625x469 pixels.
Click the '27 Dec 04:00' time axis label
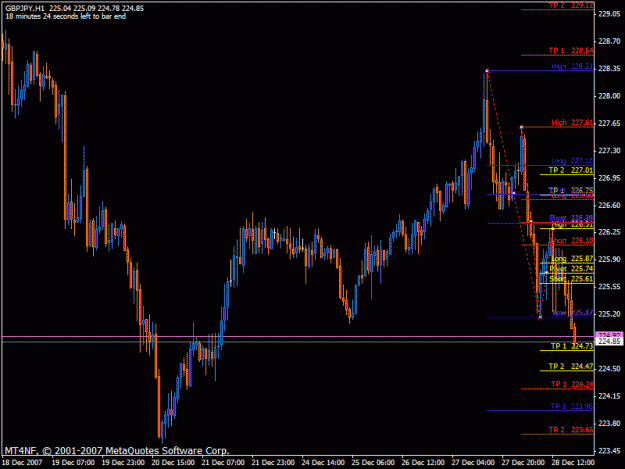coord(473,463)
